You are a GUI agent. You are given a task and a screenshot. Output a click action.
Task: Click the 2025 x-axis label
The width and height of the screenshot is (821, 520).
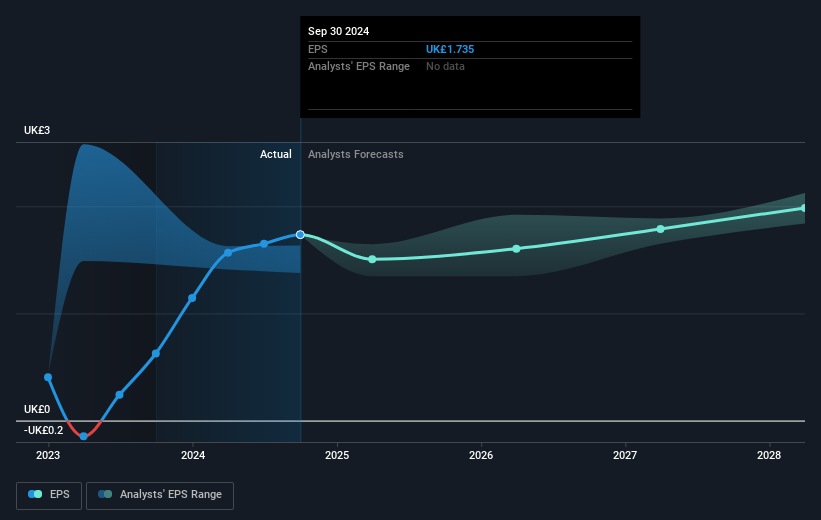(x=337, y=455)
